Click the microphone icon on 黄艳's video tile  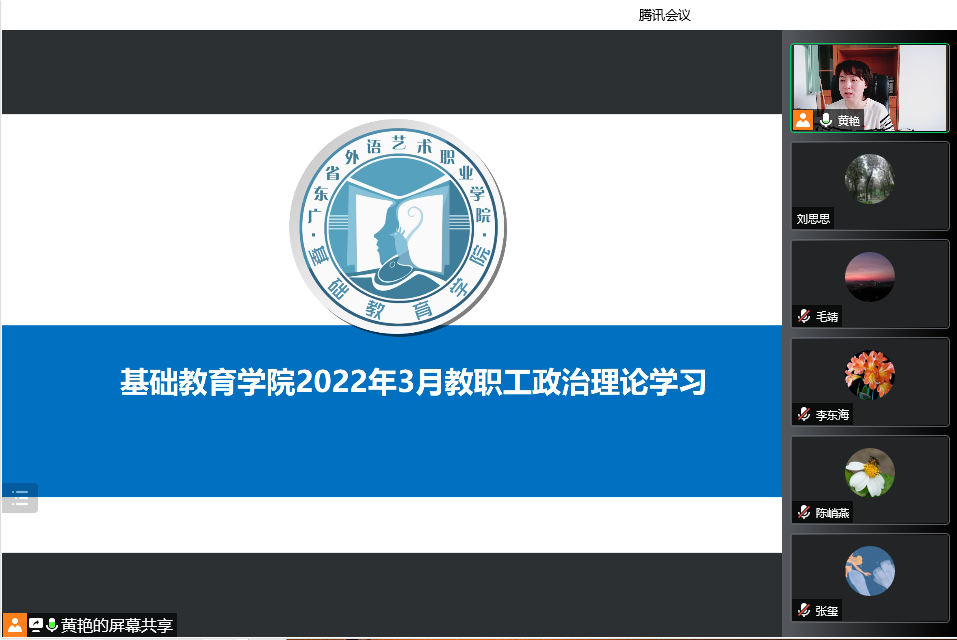(826, 120)
